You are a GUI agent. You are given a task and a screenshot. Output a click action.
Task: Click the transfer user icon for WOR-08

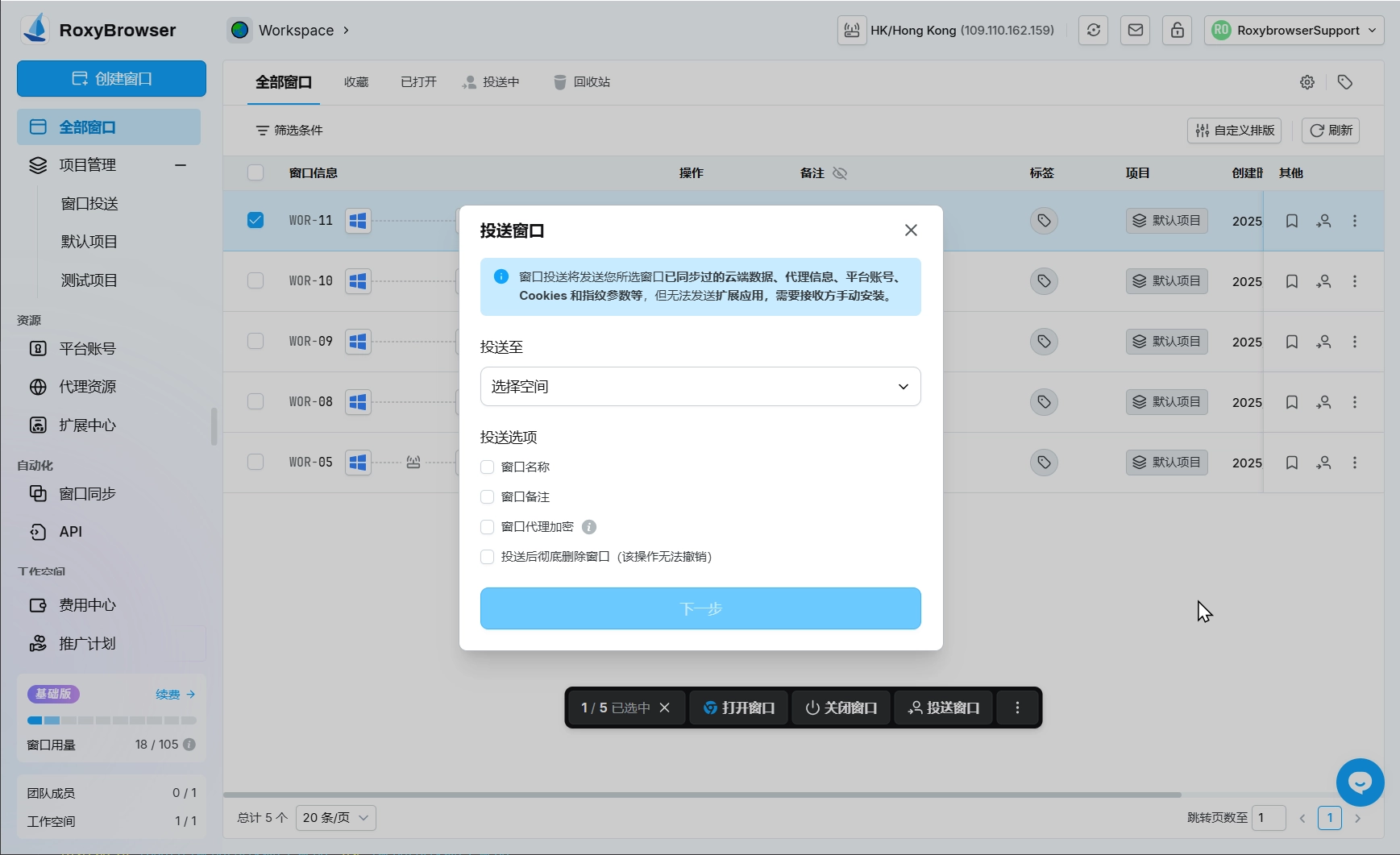point(1323,402)
